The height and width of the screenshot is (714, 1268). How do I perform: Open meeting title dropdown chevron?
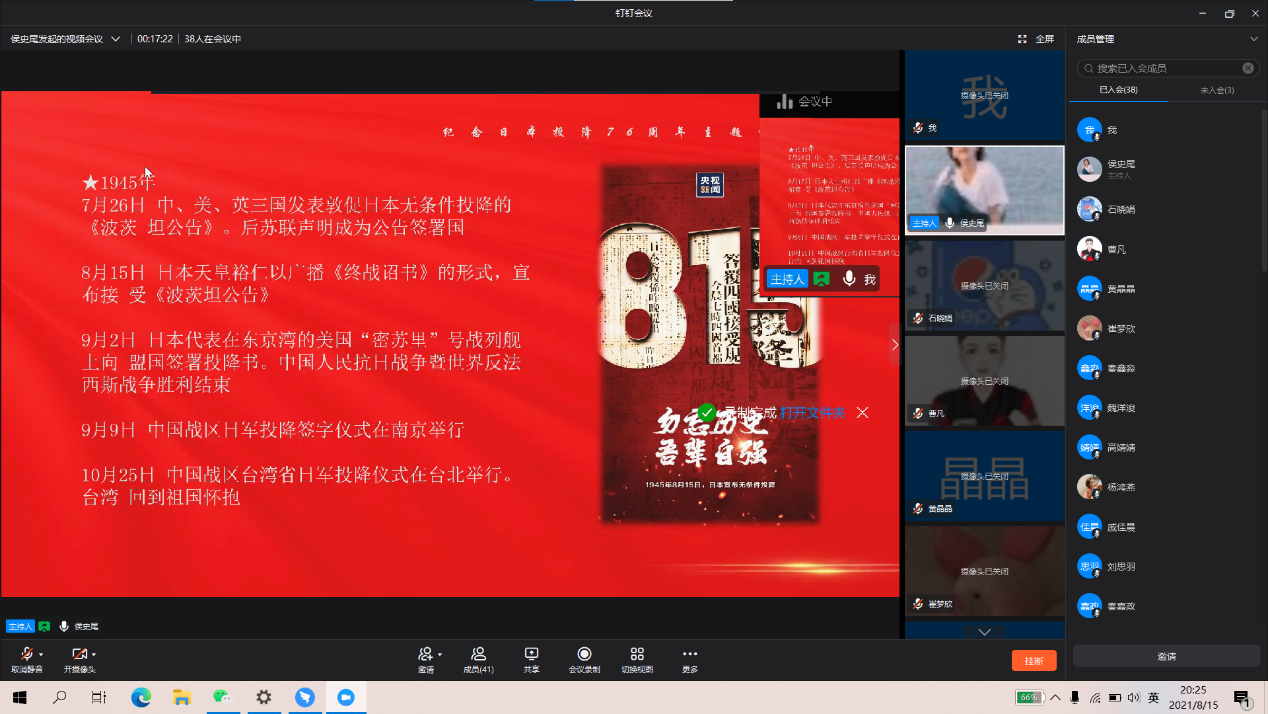[116, 39]
